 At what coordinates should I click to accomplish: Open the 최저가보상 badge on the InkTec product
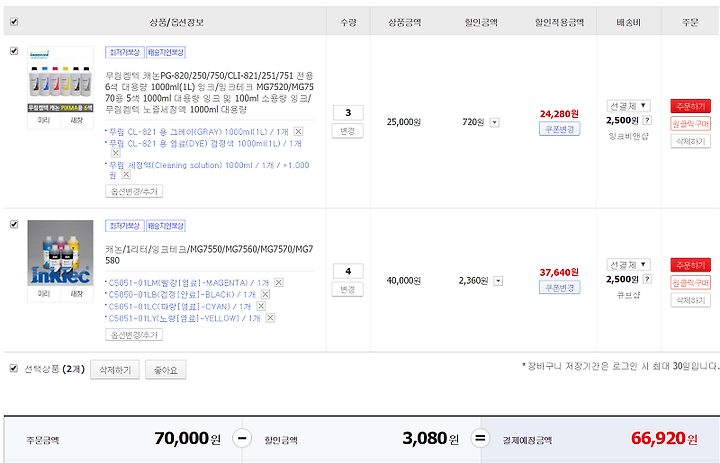click(x=124, y=226)
